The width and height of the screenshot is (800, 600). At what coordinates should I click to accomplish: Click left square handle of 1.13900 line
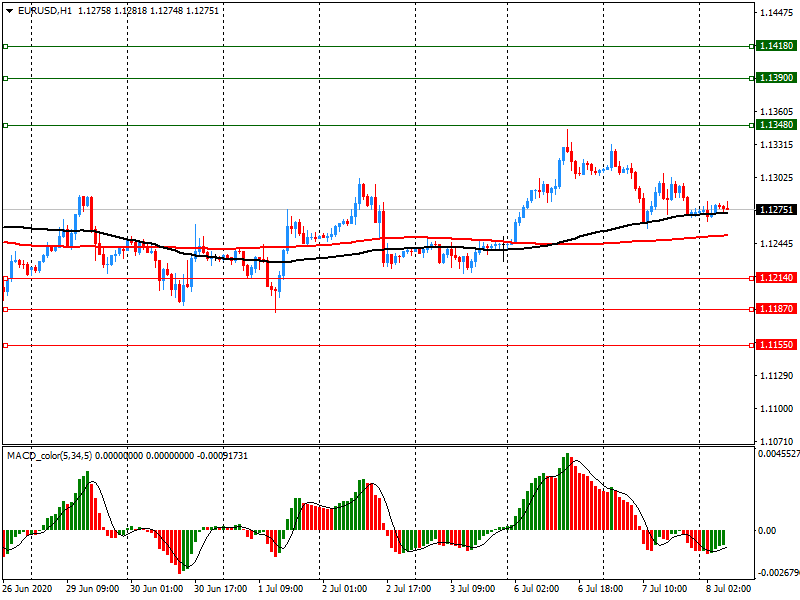pyautogui.click(x=5, y=78)
